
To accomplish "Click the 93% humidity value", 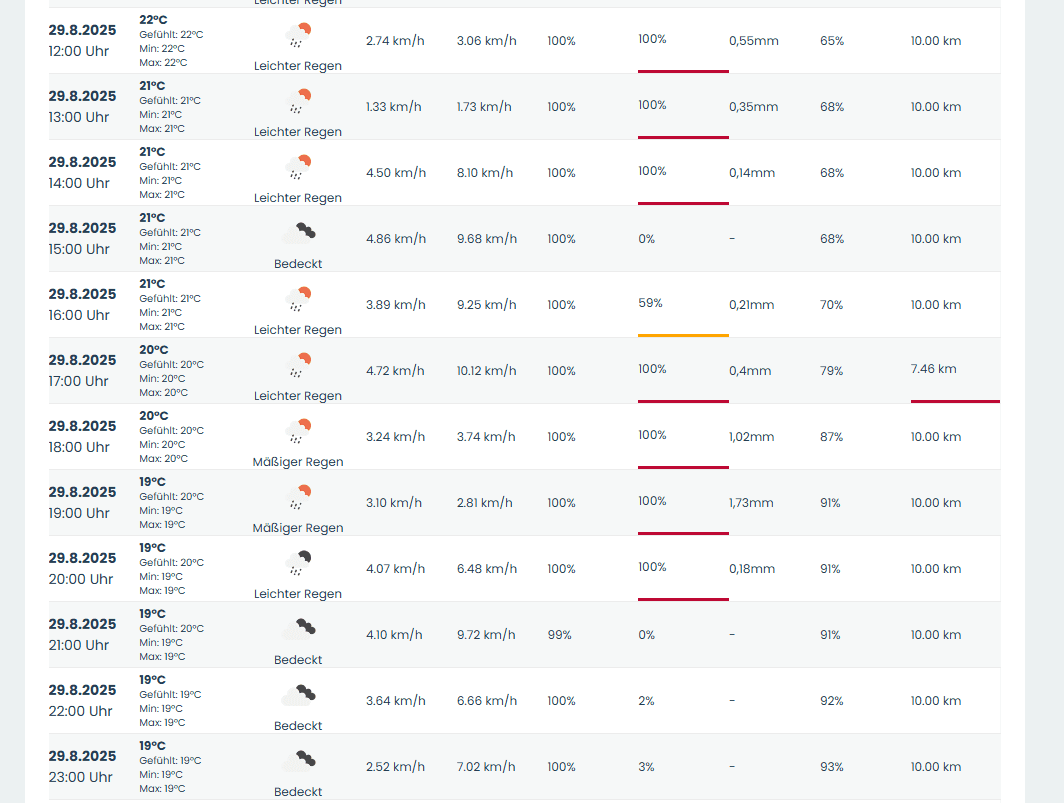I will click(831, 766).
